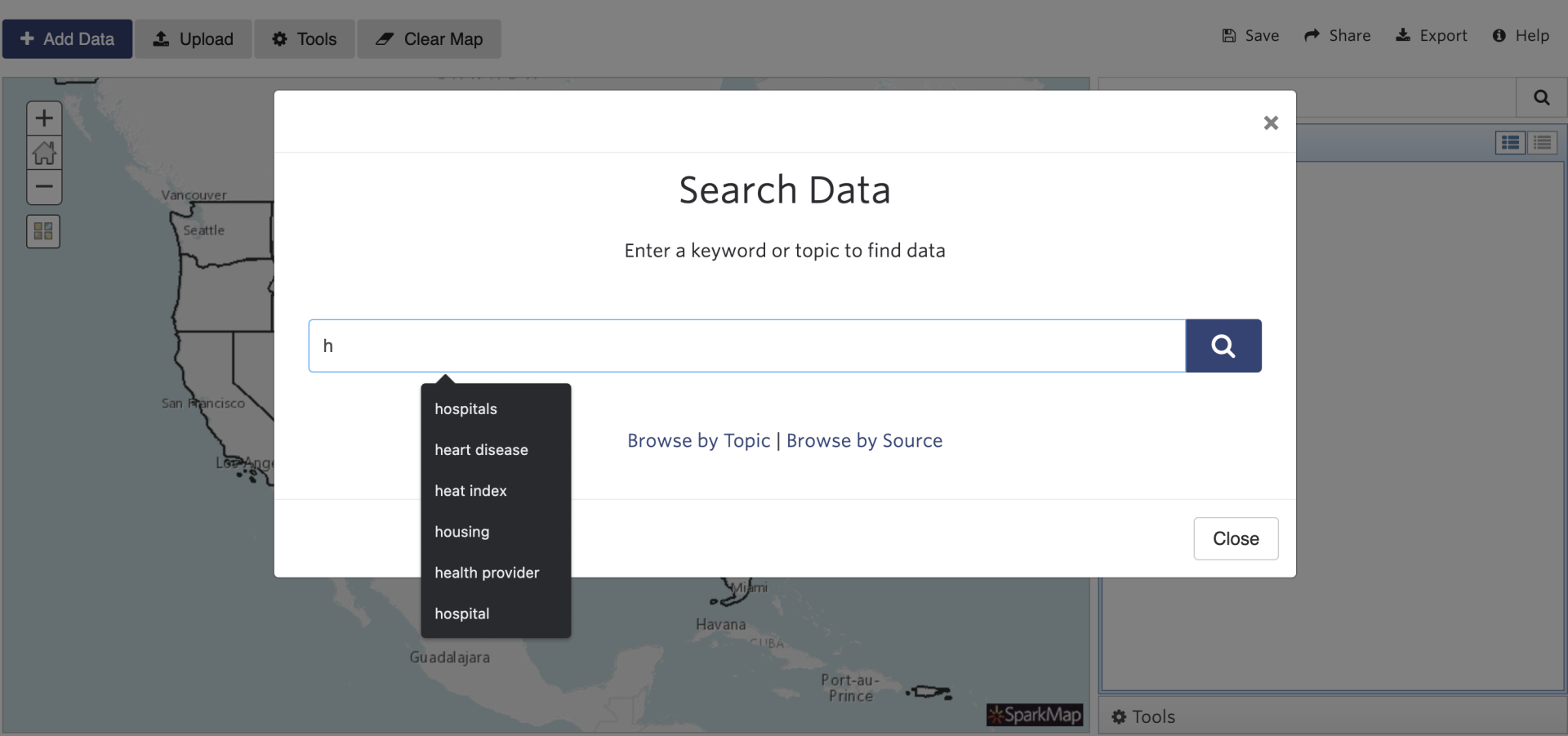Image resolution: width=1568 pixels, height=736 pixels.
Task: Open the basemap gallery grid icon
Action: (43, 232)
